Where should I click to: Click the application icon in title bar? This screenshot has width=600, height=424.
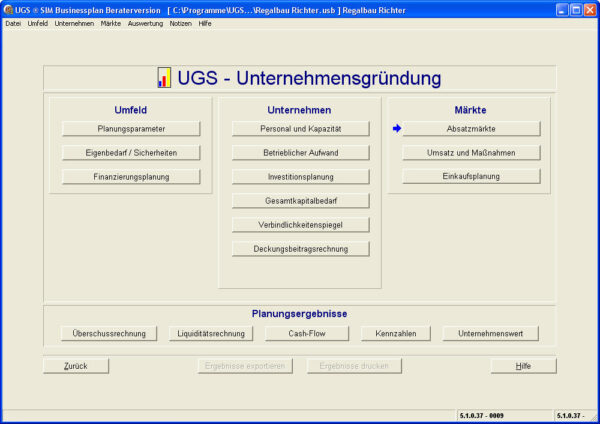[8, 10]
